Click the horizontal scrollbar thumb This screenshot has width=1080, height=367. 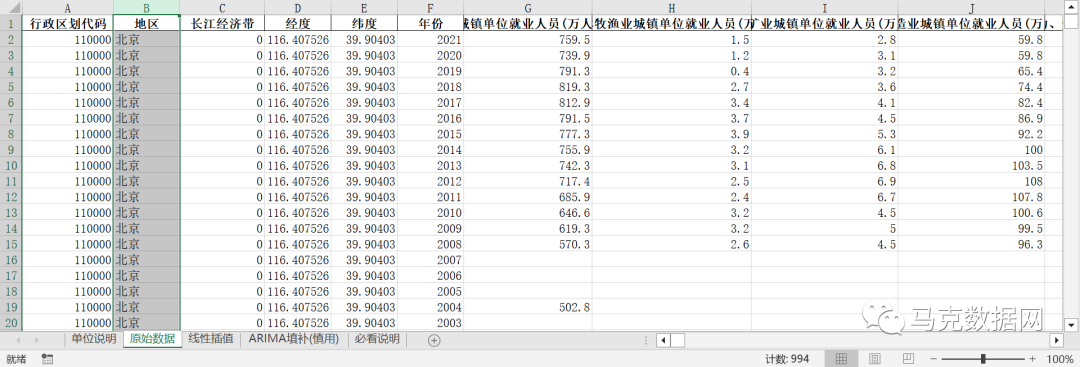pos(678,340)
